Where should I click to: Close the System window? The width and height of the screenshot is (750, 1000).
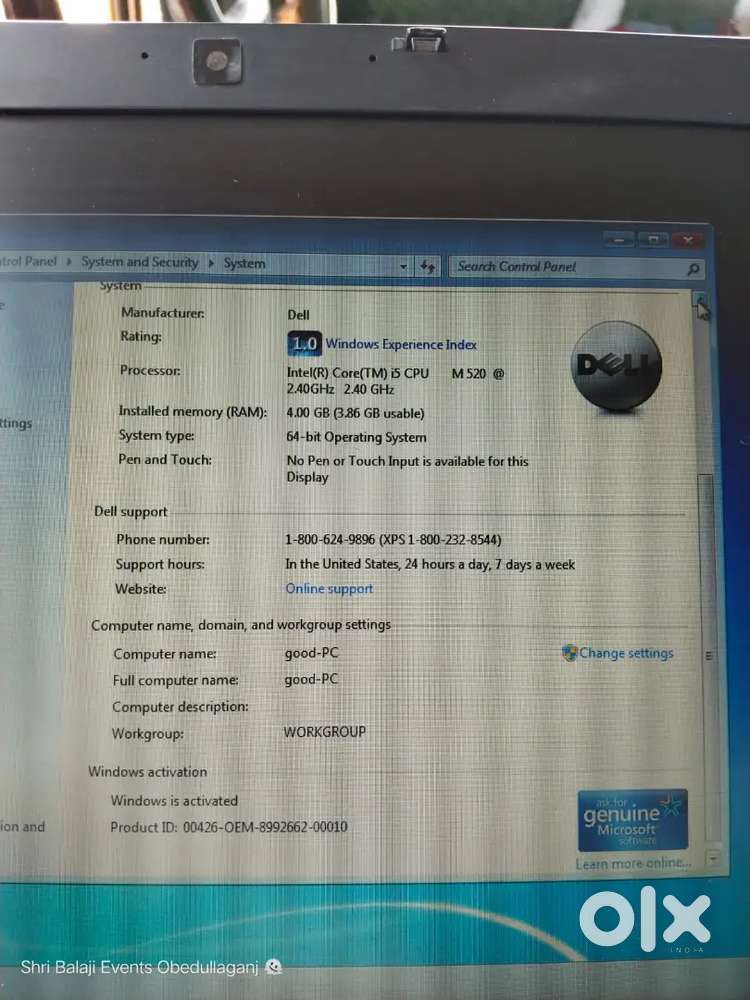[688, 240]
